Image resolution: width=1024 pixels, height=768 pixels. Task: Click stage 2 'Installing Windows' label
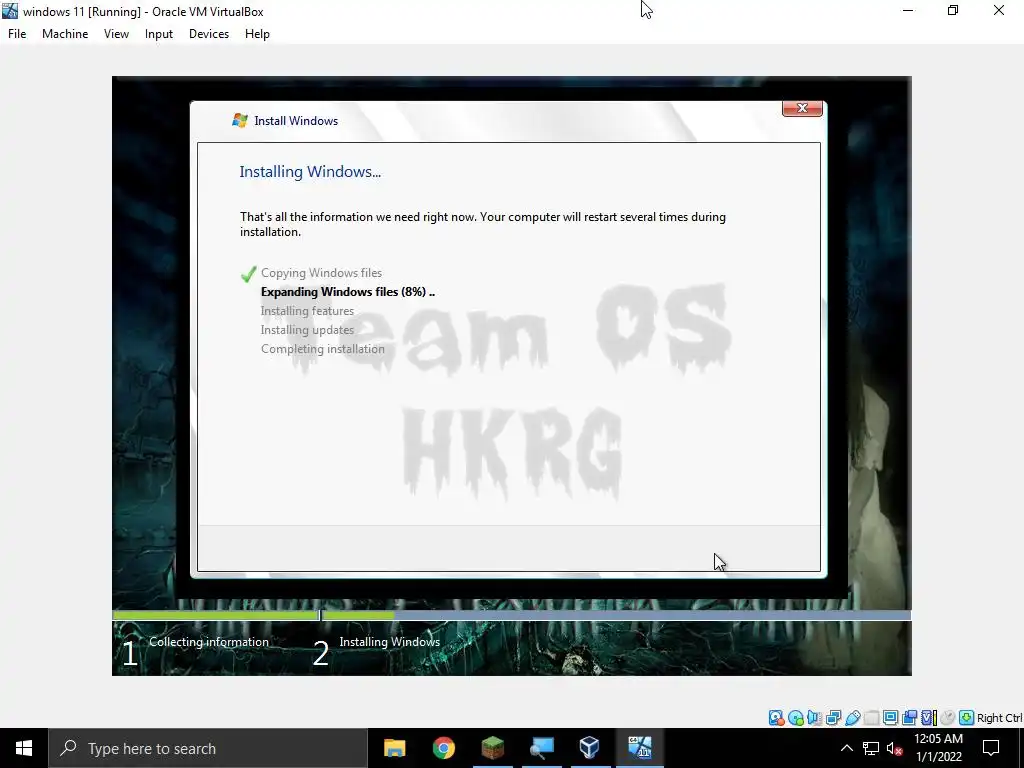tap(389, 642)
